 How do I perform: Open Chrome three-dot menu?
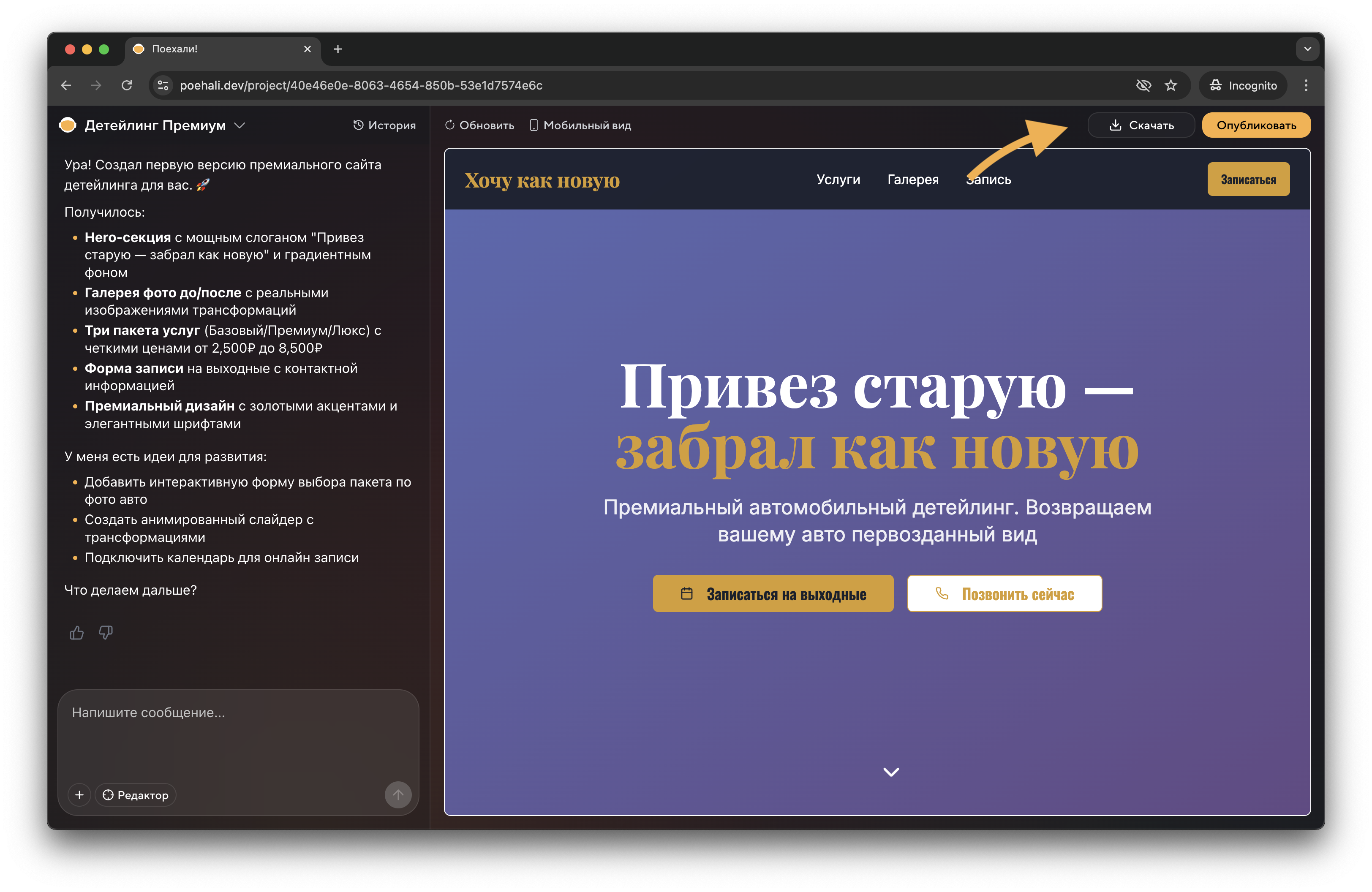[x=1306, y=85]
